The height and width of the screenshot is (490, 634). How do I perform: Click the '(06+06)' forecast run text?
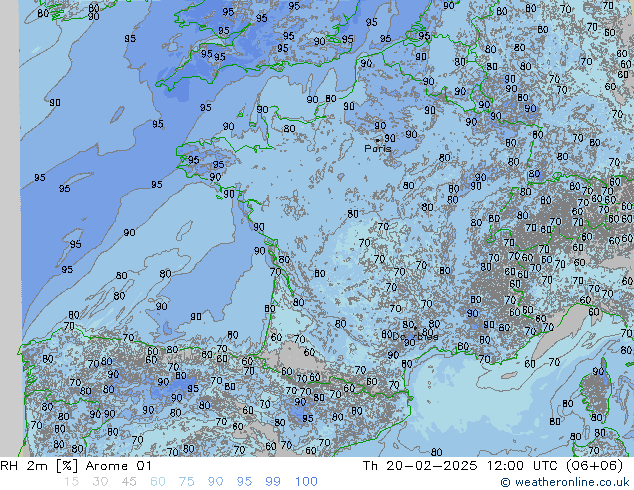(x=594, y=466)
